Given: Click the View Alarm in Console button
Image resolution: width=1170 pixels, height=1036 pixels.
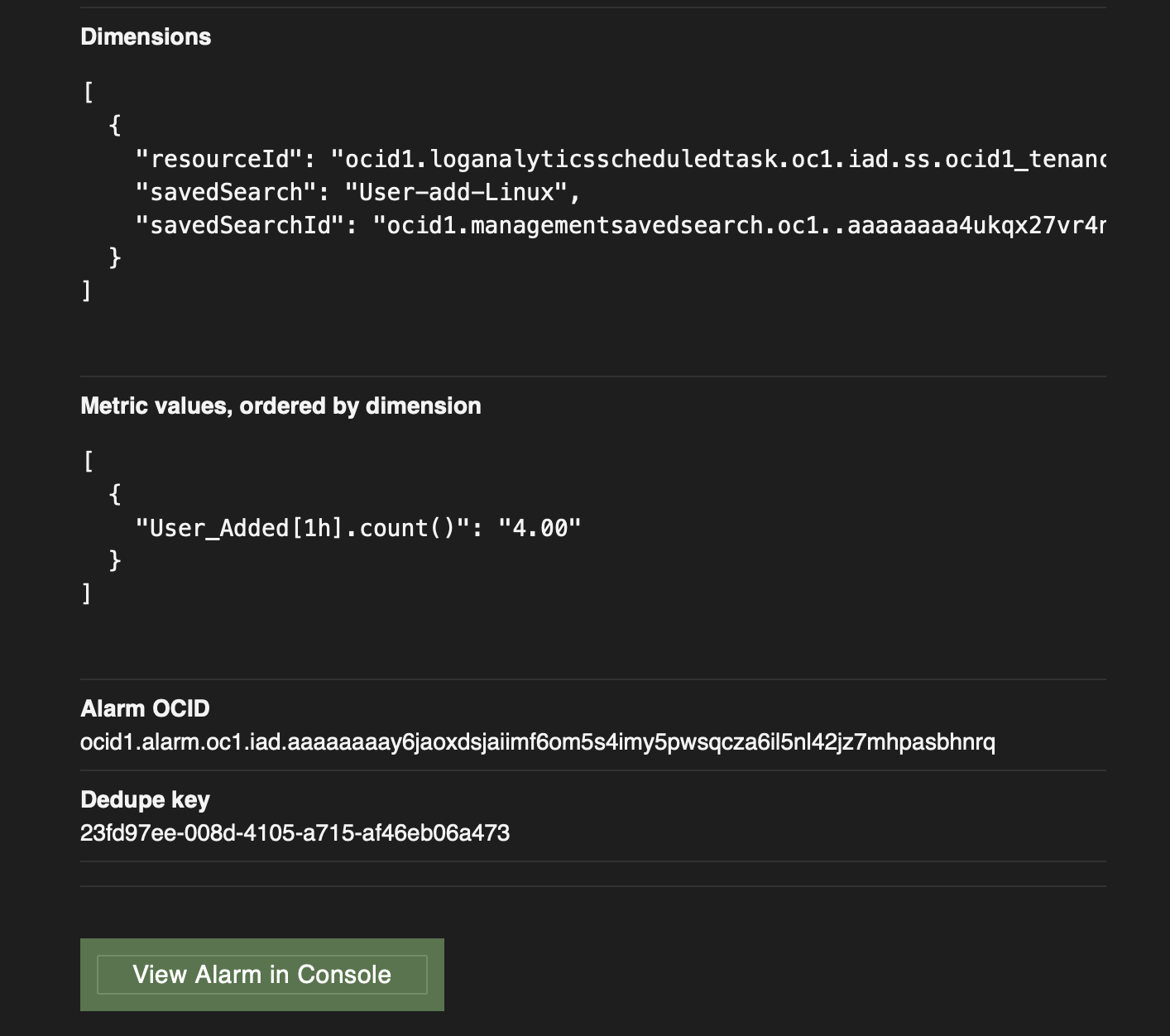Looking at the screenshot, I should (x=261, y=974).
